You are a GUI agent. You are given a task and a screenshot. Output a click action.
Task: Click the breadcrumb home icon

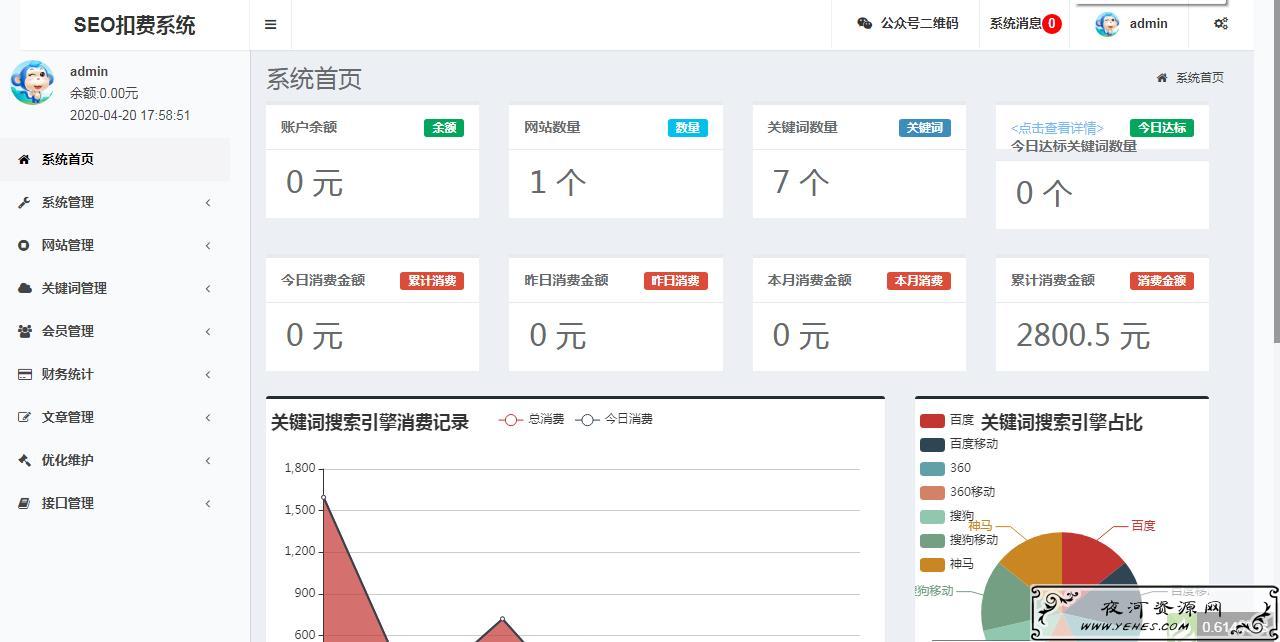pos(1162,78)
